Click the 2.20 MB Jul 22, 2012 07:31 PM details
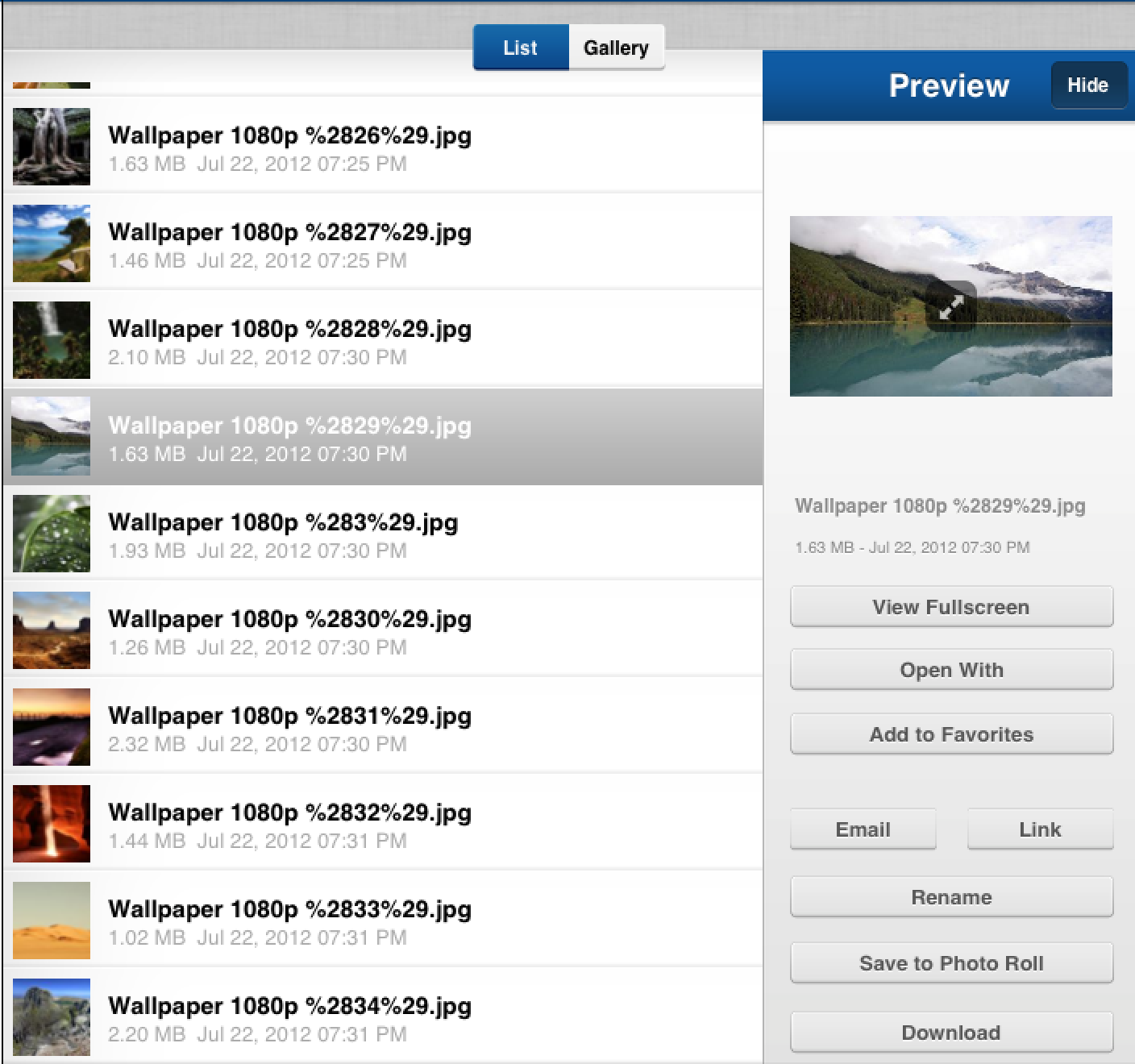The width and height of the screenshot is (1135, 1064). pyautogui.click(x=258, y=1034)
